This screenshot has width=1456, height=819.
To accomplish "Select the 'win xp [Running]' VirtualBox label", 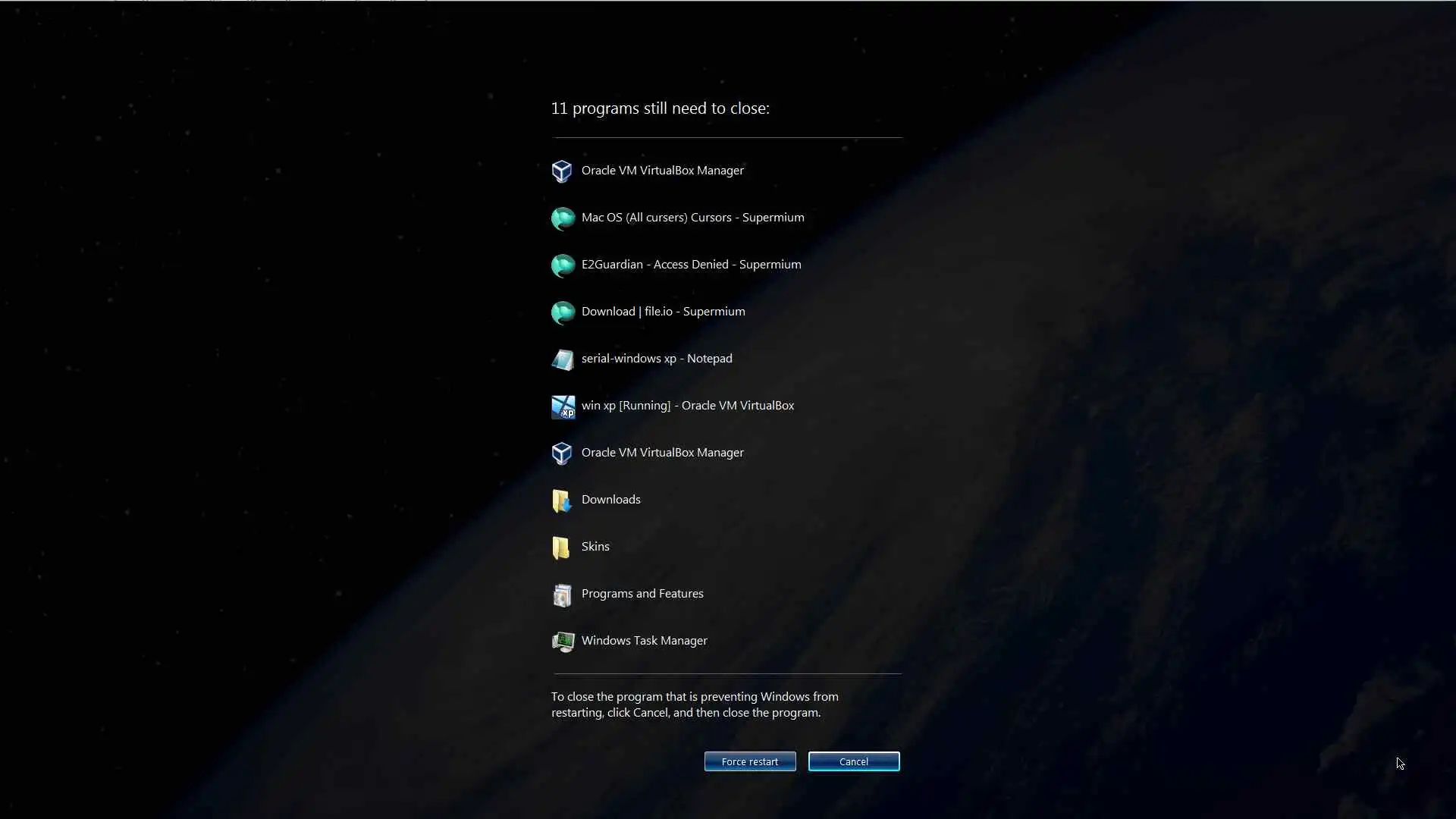I will pyautogui.click(x=687, y=406).
